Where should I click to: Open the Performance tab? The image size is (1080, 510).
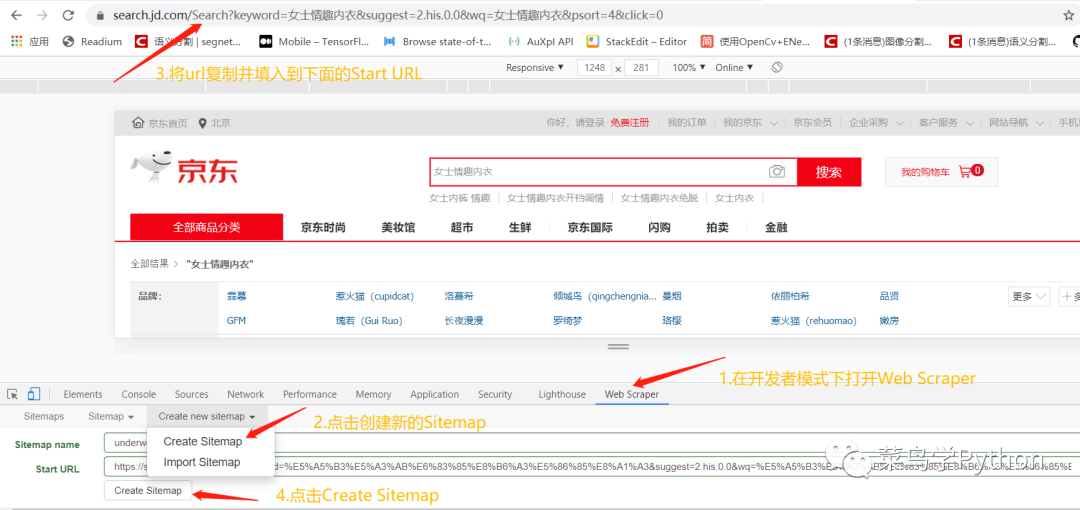(x=310, y=394)
